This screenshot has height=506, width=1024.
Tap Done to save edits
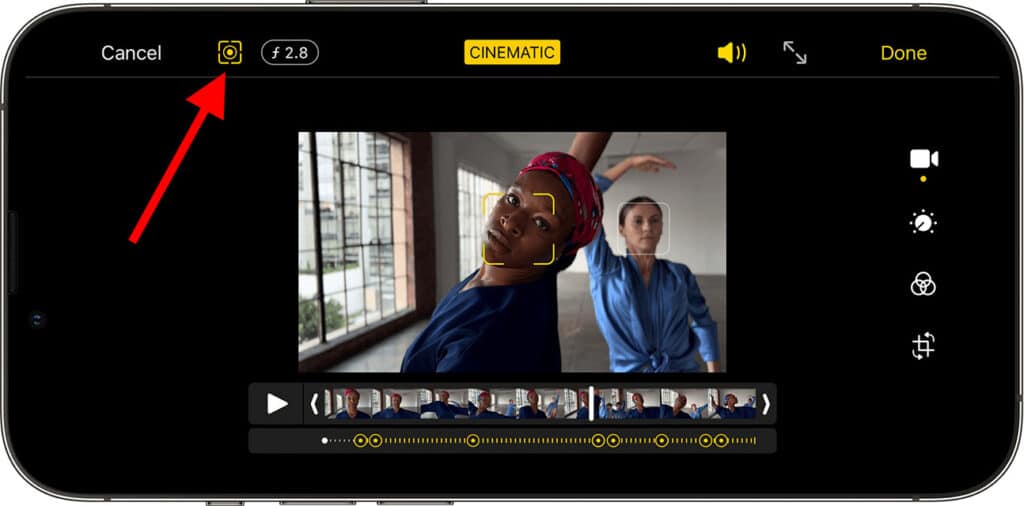click(903, 53)
